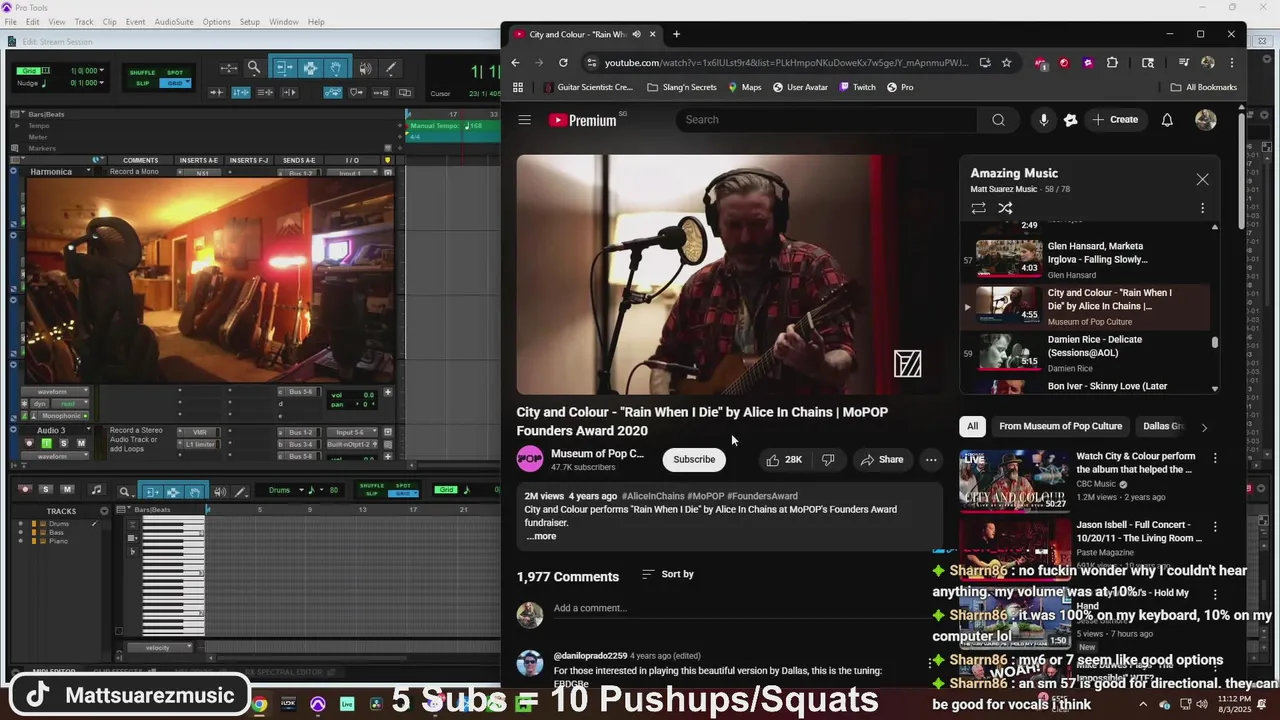The height and width of the screenshot is (720, 1280).
Task: Open the Grid value dropdown arrow
Action: point(103,71)
